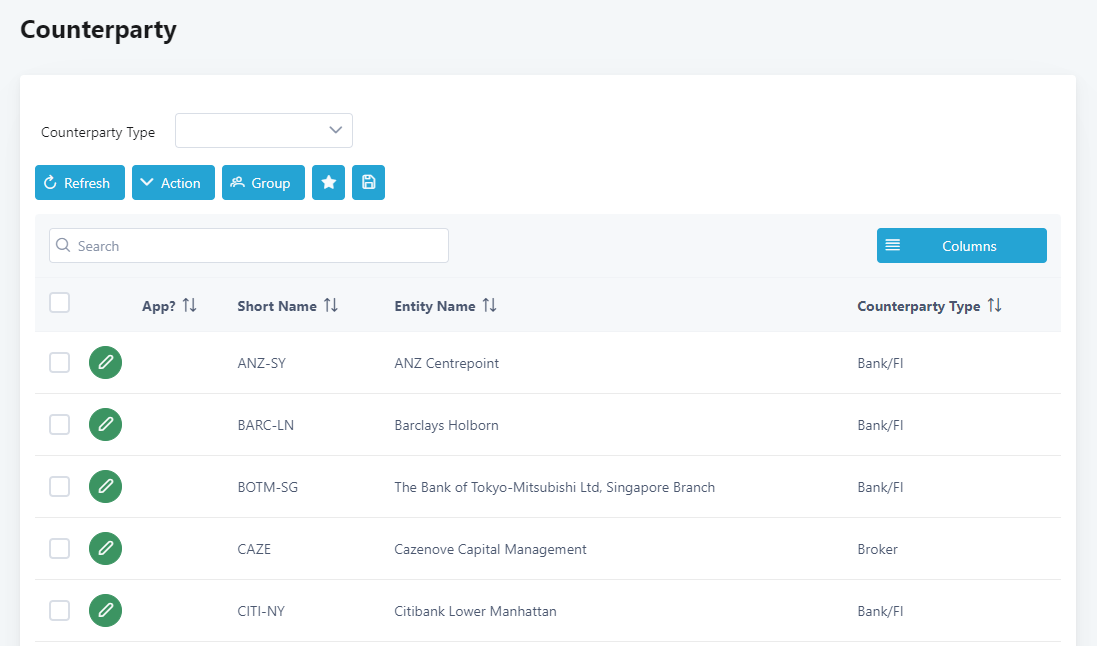
Task: Click the Group button
Action: 263,183
